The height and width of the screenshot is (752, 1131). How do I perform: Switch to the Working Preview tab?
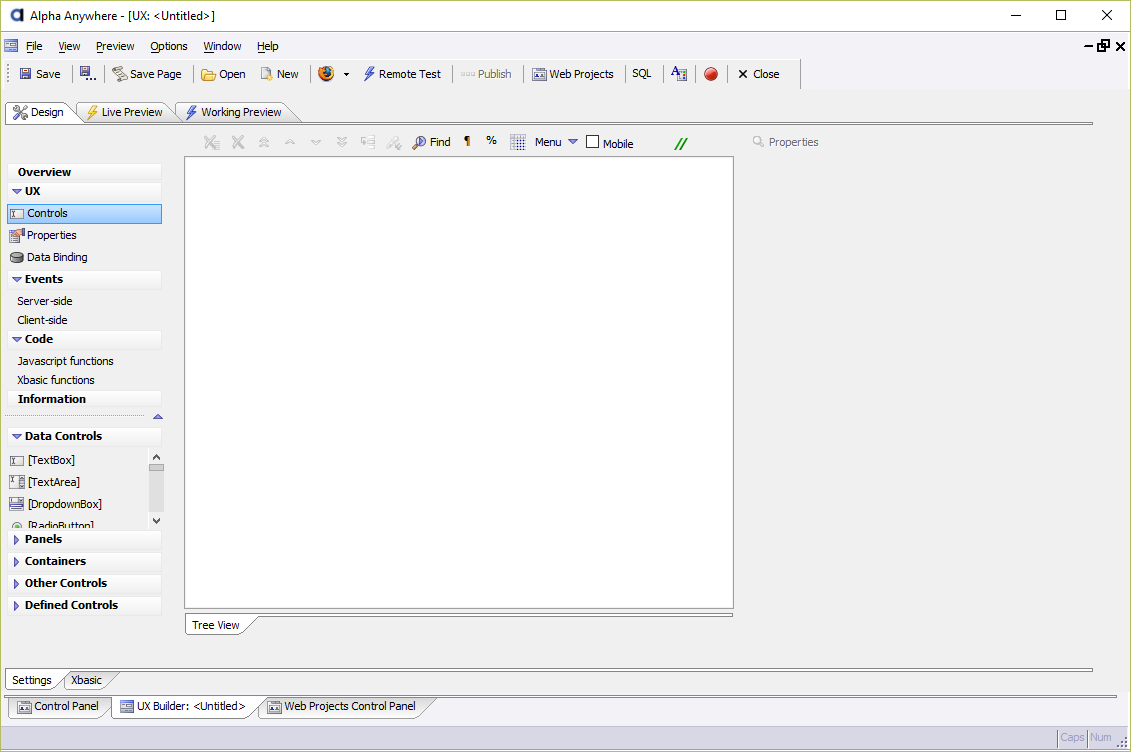pos(234,112)
